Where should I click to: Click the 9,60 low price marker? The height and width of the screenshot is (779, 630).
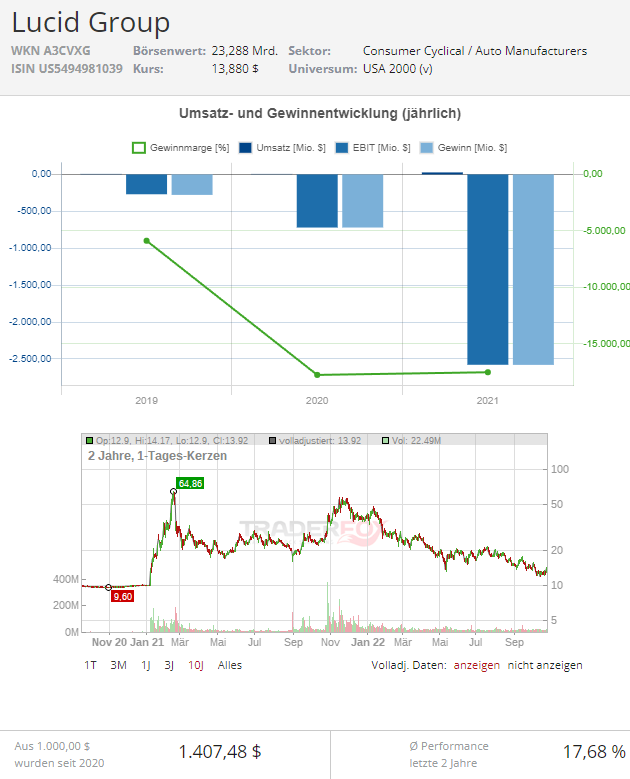[123, 597]
